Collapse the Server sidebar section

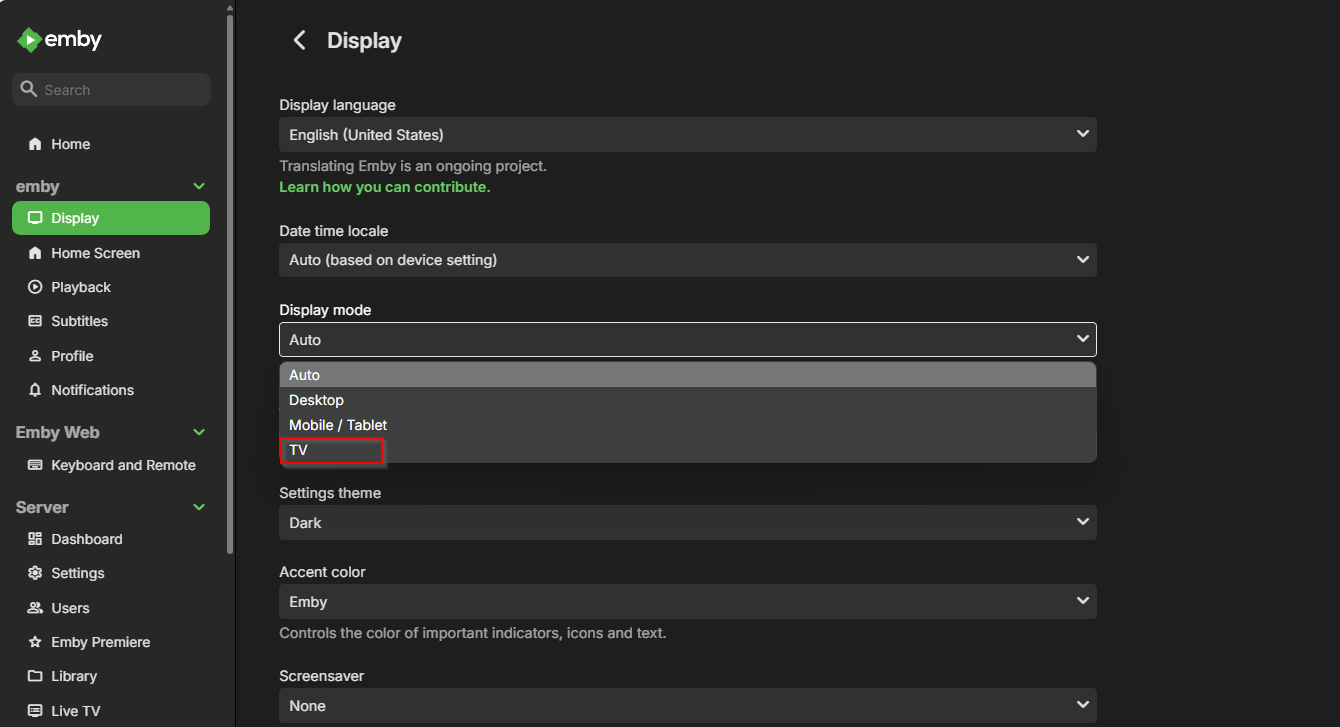click(x=199, y=507)
